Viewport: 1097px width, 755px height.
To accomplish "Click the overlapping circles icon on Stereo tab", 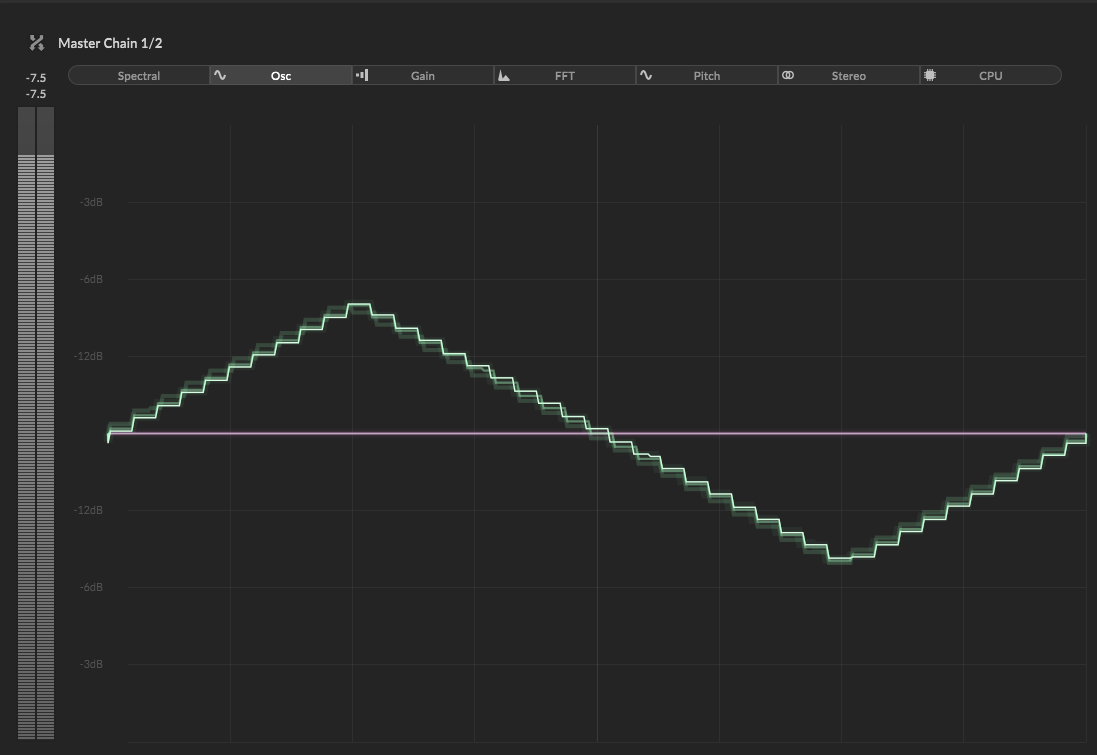I will point(788,76).
